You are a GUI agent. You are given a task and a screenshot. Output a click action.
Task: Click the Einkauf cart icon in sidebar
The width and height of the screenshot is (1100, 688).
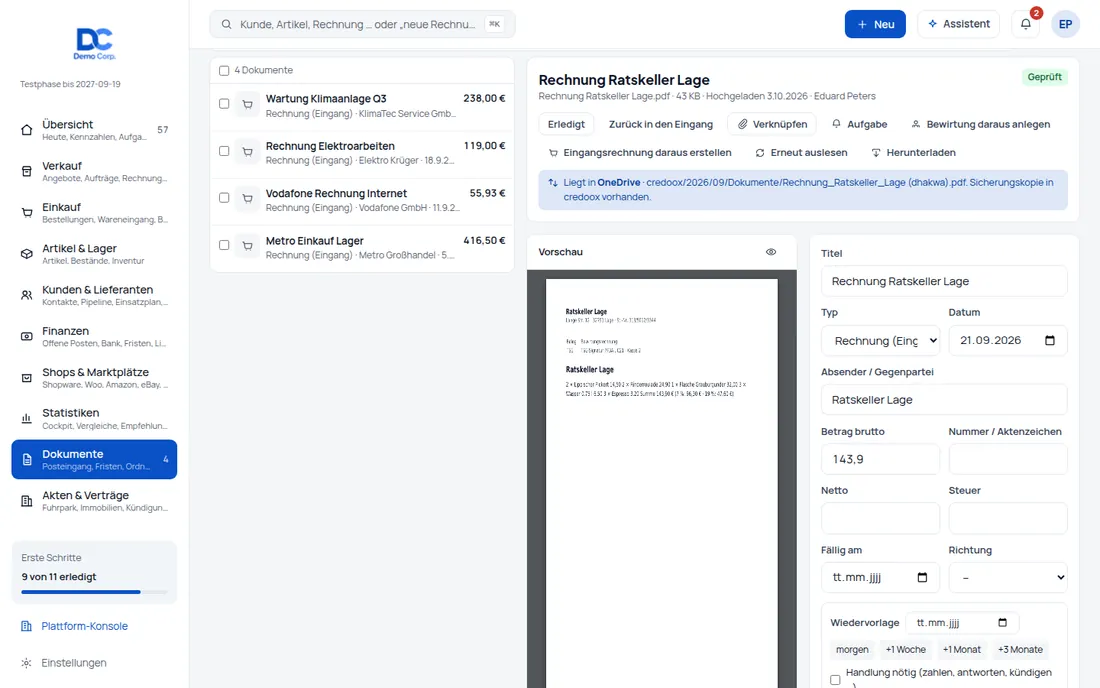tap(27, 213)
